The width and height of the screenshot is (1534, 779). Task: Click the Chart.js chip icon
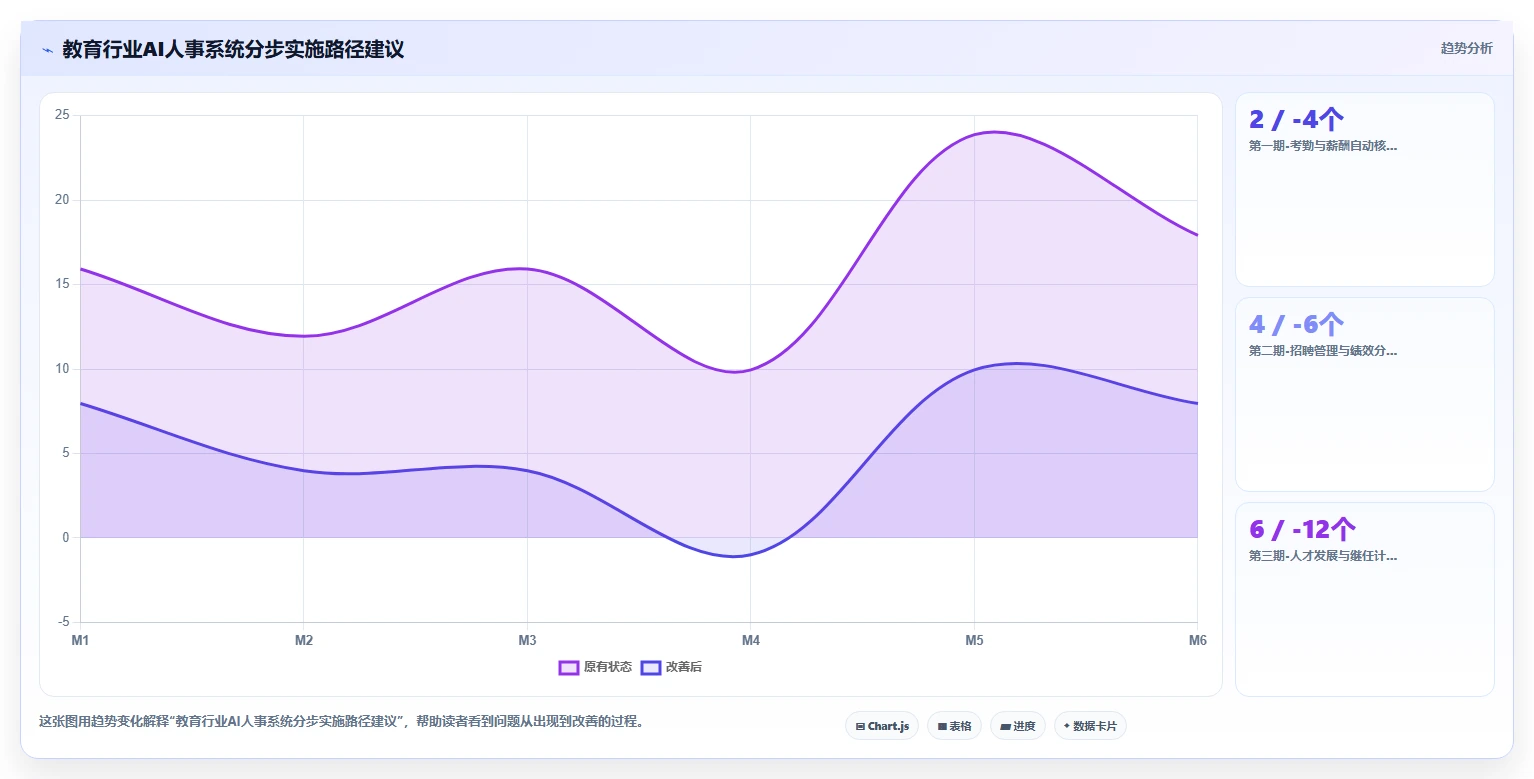tap(860, 726)
